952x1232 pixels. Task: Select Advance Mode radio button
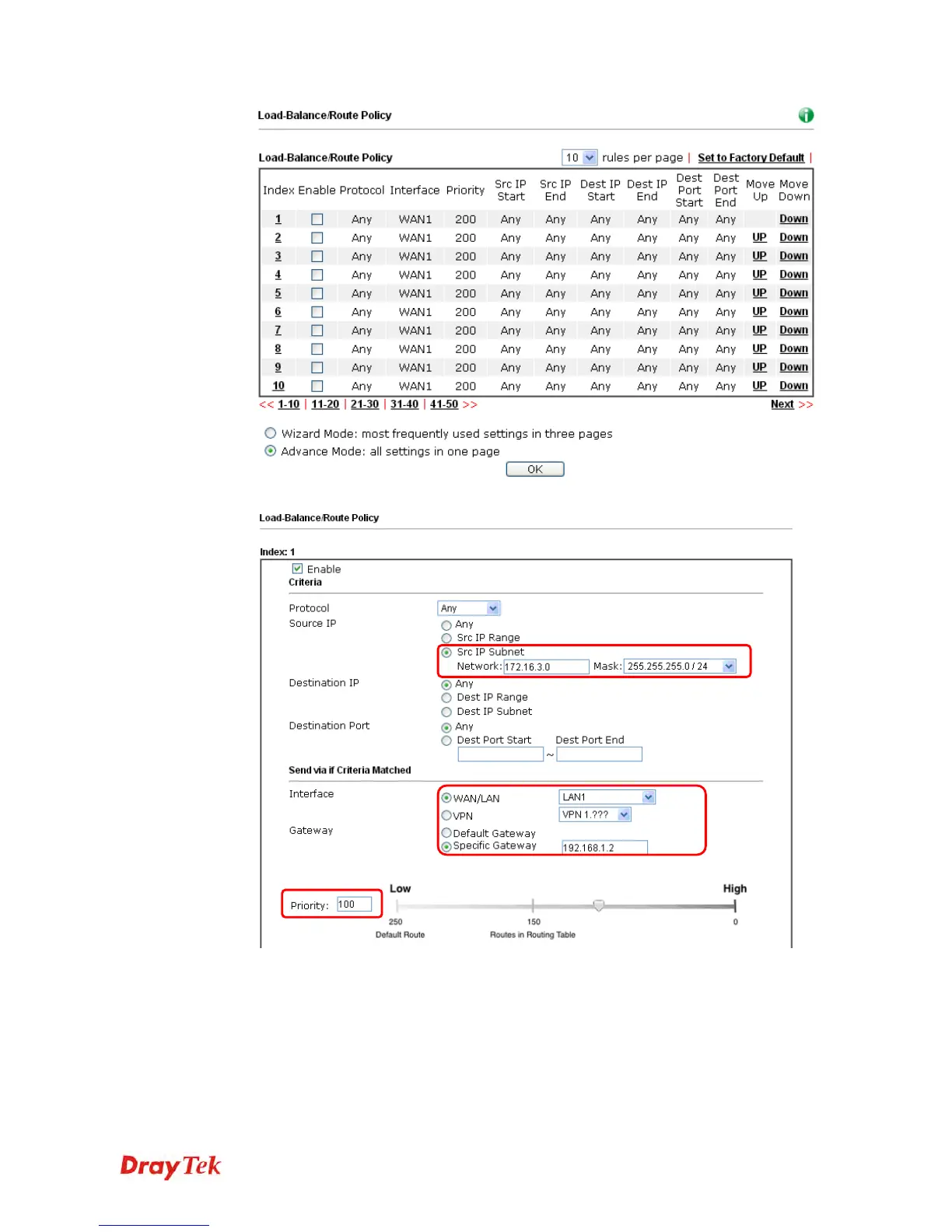click(270, 451)
